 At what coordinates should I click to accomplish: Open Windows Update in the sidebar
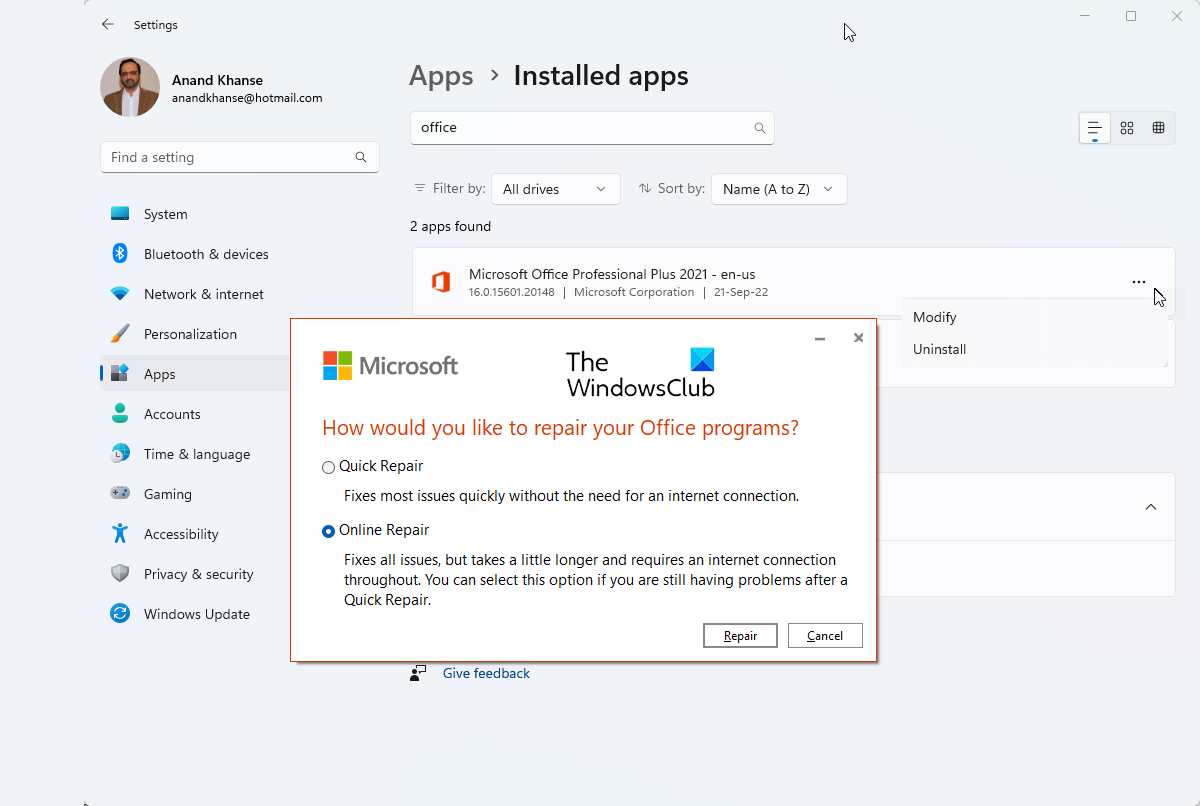[x=196, y=614]
